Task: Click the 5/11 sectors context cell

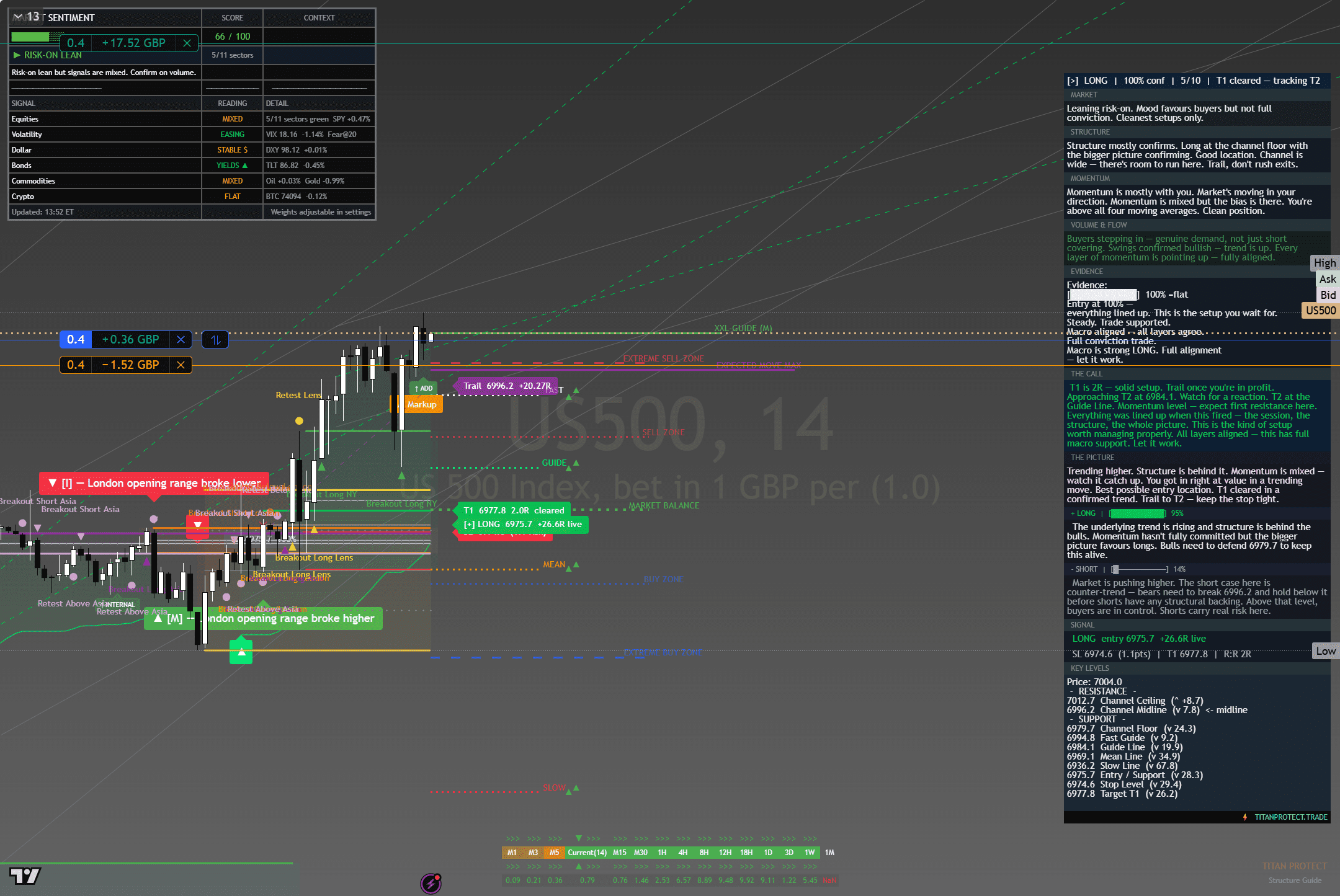Action: (x=233, y=55)
